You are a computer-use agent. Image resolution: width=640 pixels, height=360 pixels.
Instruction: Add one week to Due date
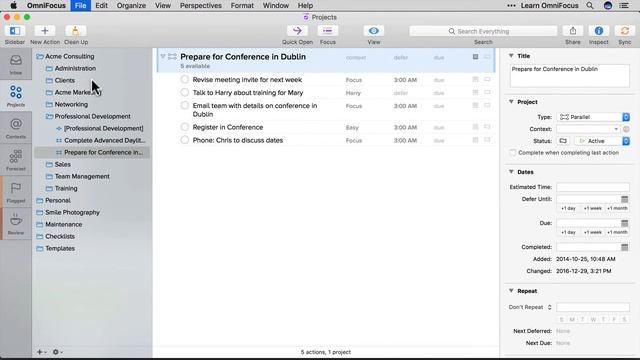(x=593, y=232)
